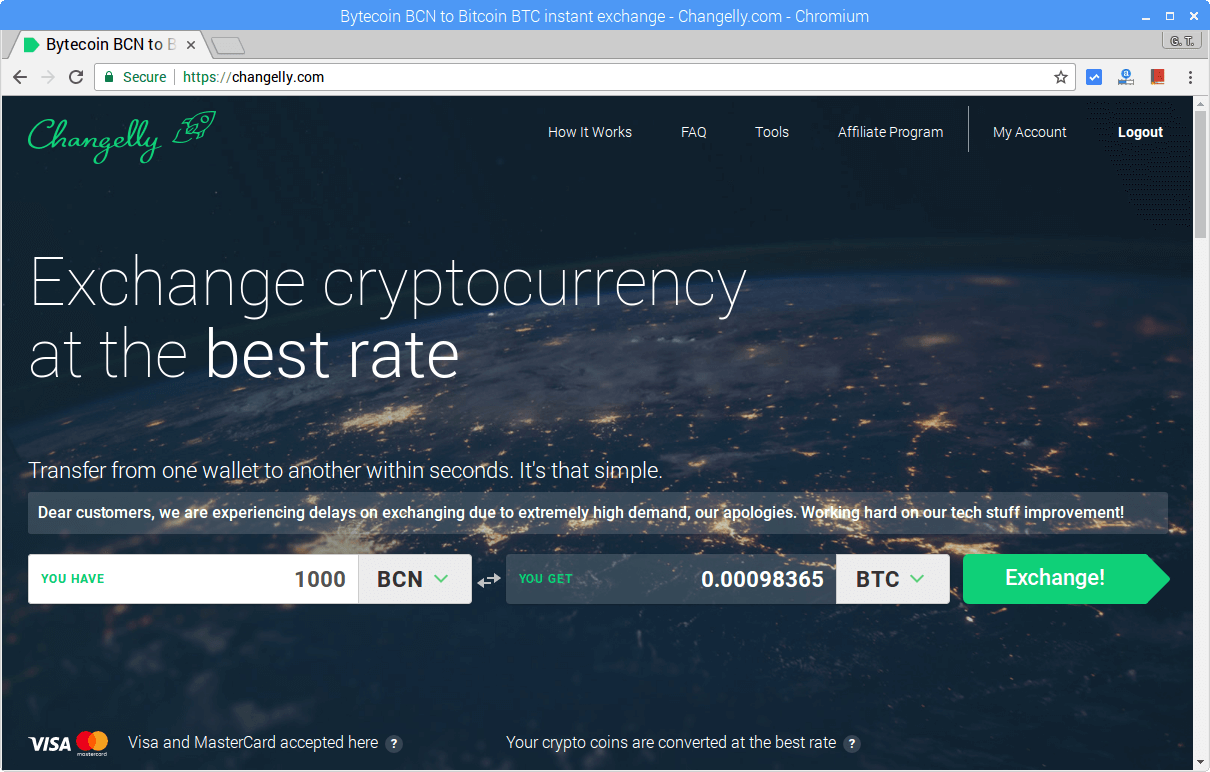
Task: Swap currencies with the double-arrow icon
Action: pyautogui.click(x=488, y=580)
